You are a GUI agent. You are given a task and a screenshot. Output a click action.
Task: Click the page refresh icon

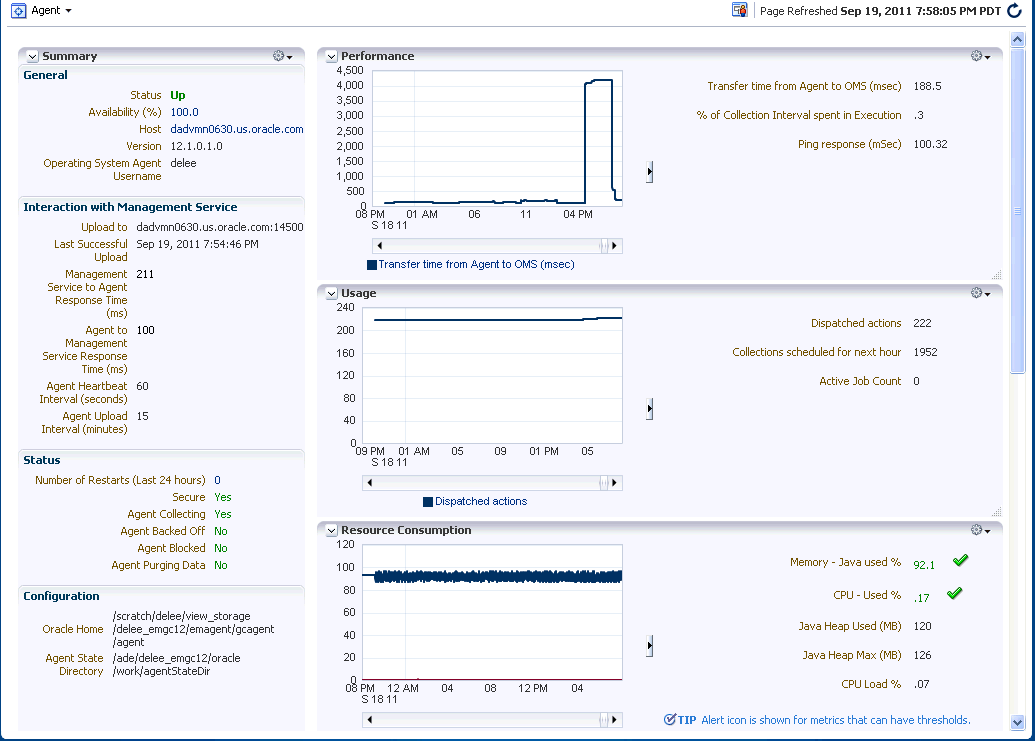[x=1015, y=11]
